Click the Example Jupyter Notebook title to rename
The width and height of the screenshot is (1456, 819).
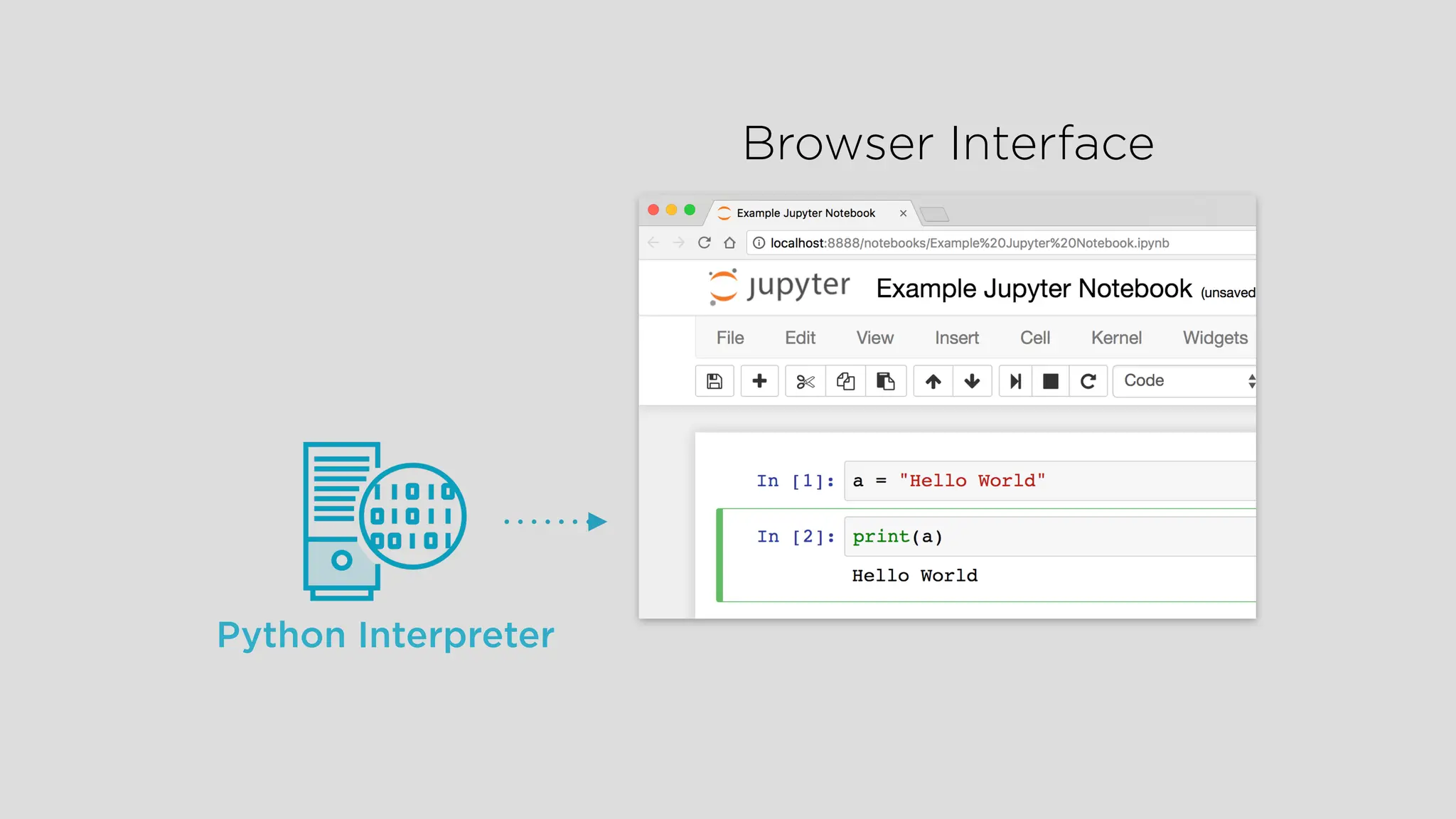1034,289
